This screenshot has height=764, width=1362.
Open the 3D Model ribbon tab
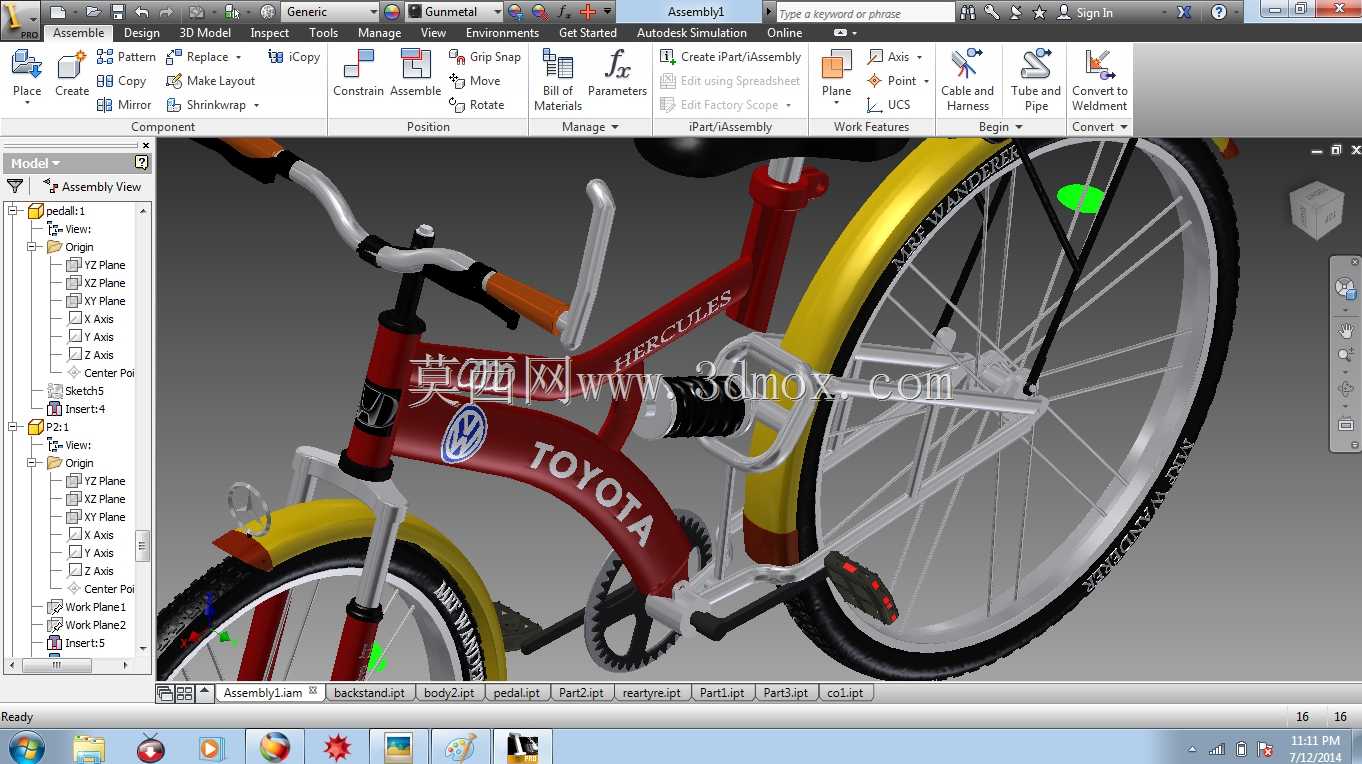(x=205, y=33)
